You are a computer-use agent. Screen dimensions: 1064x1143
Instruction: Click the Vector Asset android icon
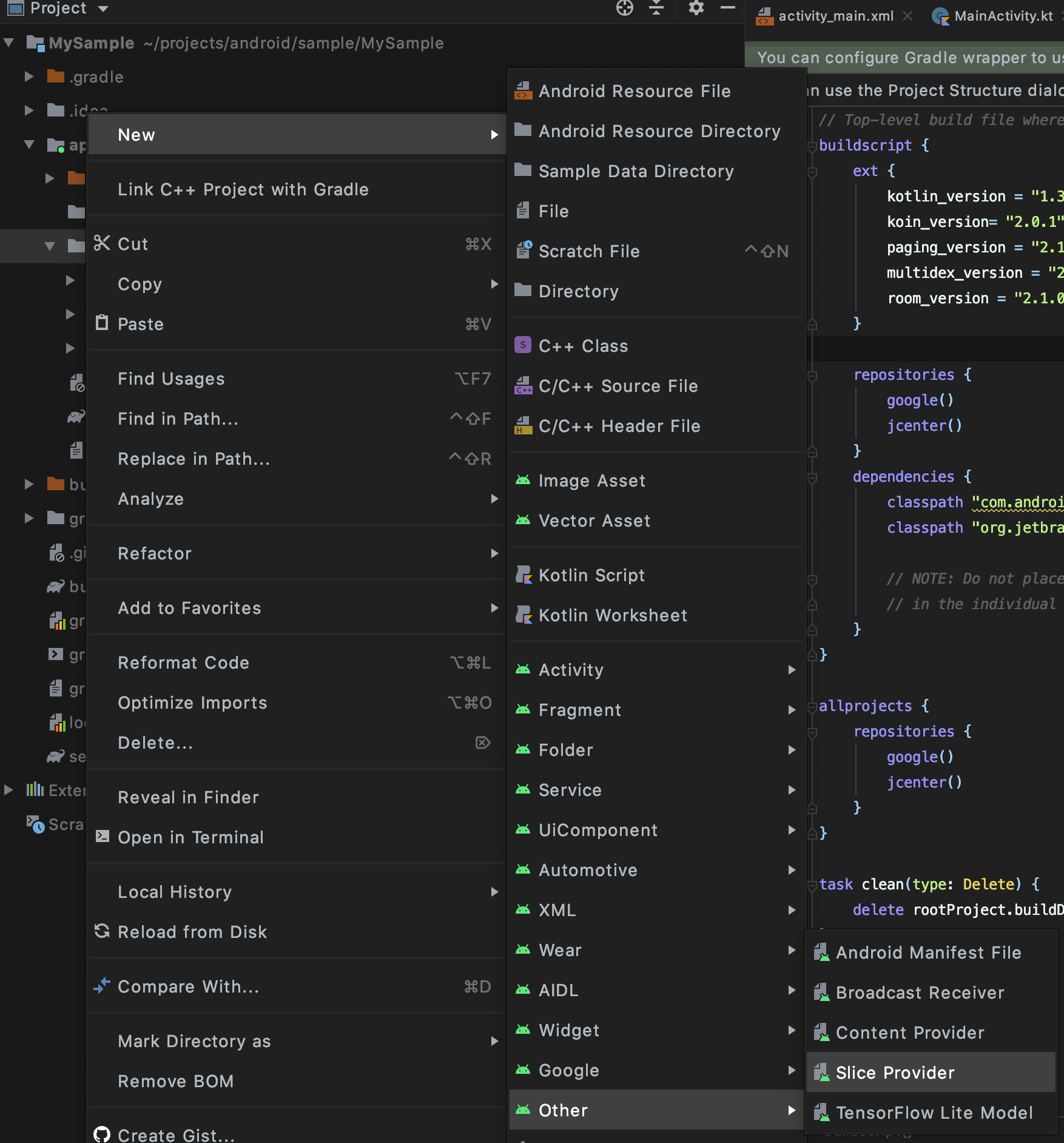point(523,521)
